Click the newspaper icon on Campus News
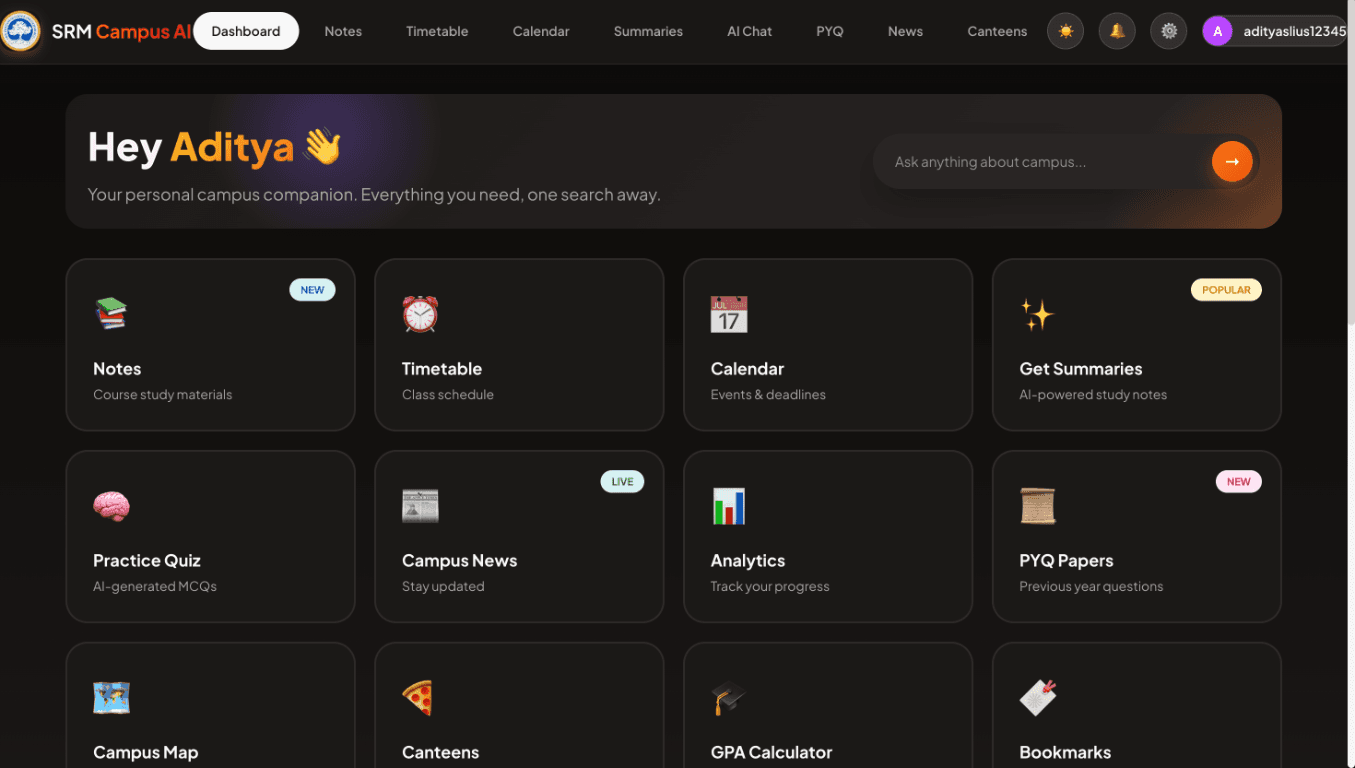The height and width of the screenshot is (768, 1355). pos(420,506)
